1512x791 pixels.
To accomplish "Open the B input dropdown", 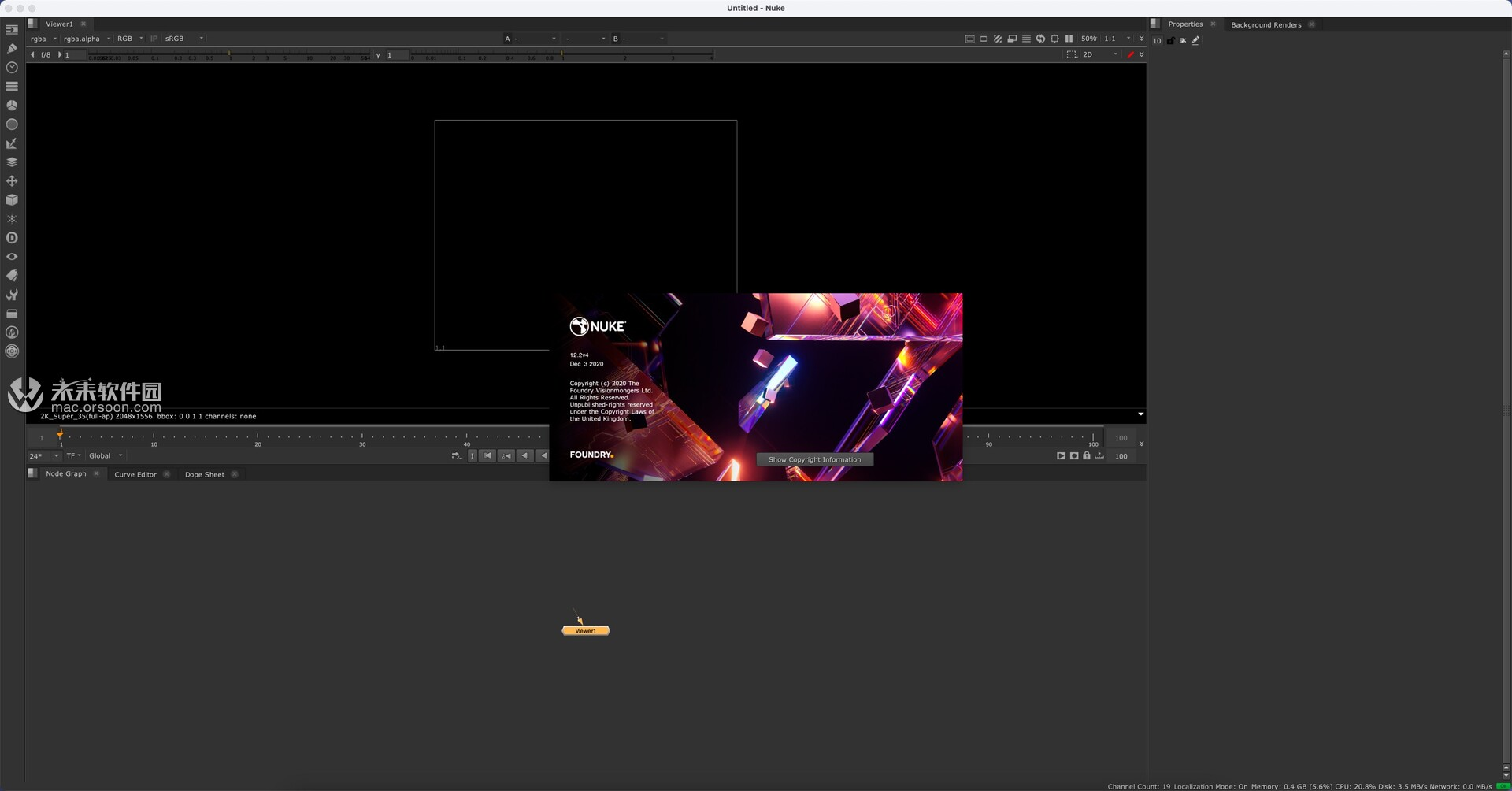I will coord(639,39).
